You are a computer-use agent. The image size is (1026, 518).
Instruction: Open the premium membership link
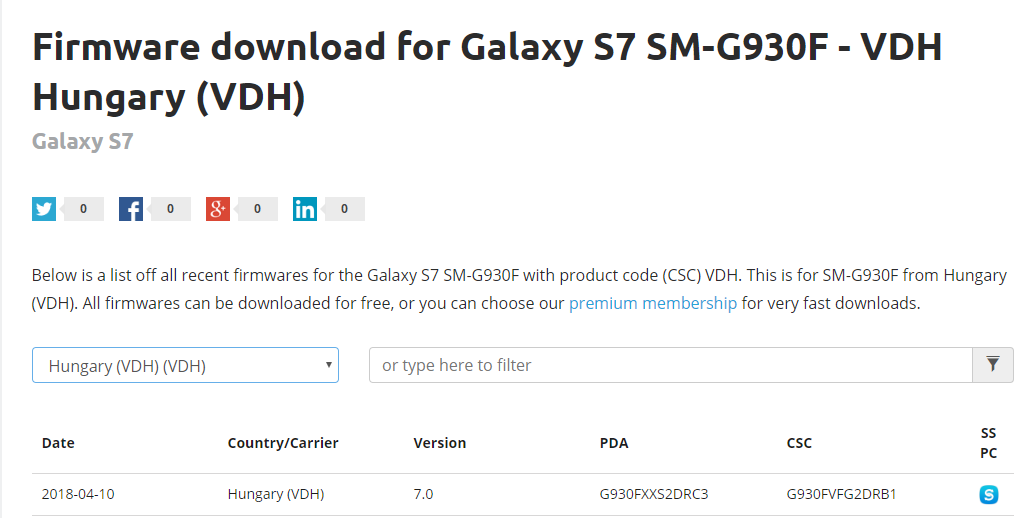(652, 303)
